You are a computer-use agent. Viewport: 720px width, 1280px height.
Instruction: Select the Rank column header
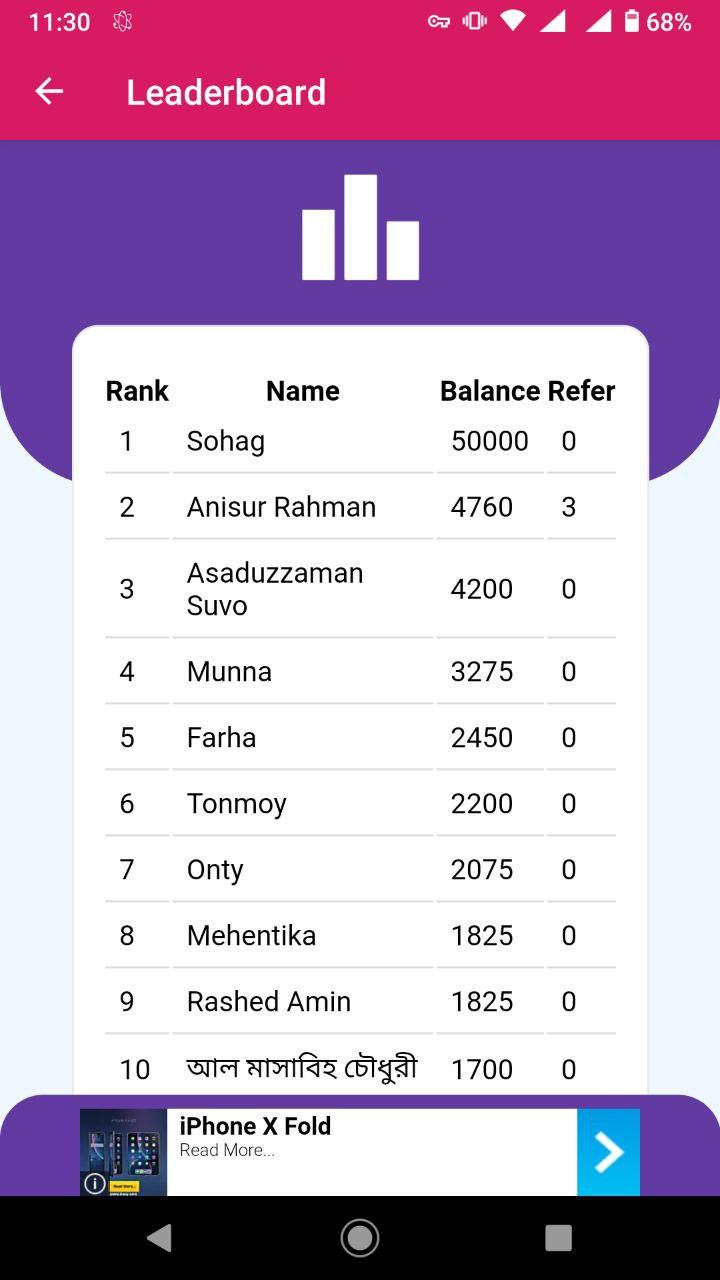tap(137, 391)
